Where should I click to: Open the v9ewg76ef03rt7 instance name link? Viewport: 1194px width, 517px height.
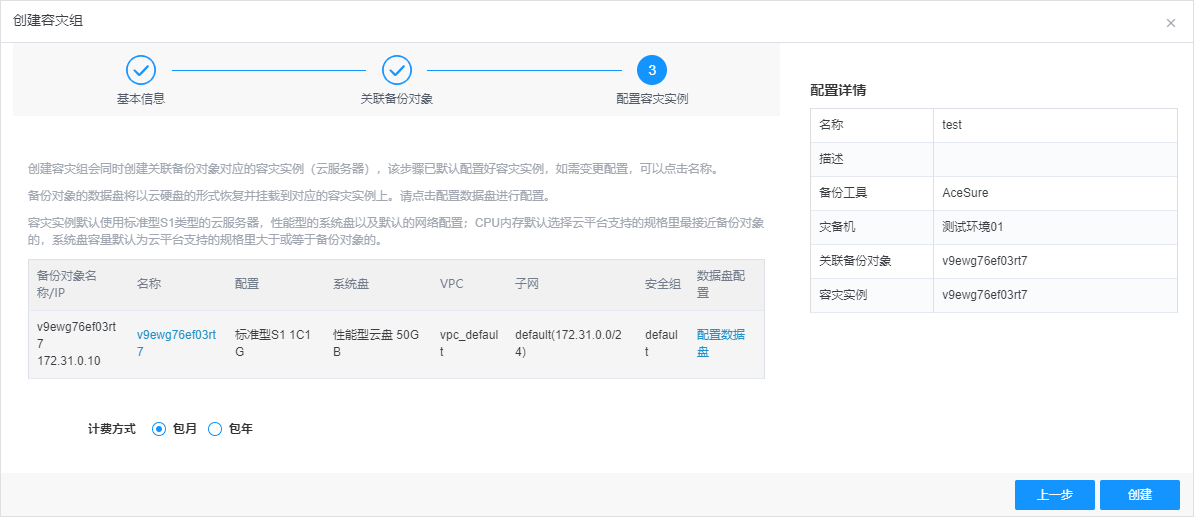177,343
